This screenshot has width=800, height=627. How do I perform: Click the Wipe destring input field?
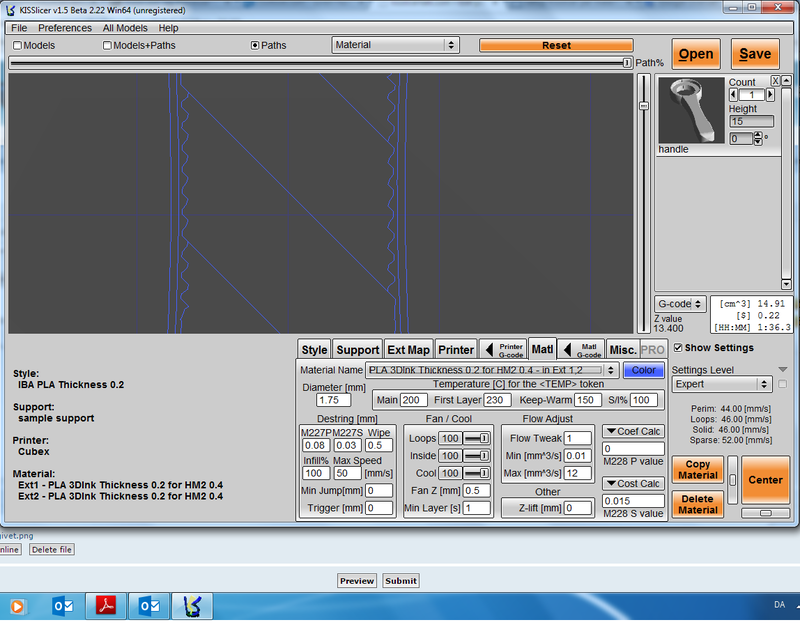coord(379,445)
